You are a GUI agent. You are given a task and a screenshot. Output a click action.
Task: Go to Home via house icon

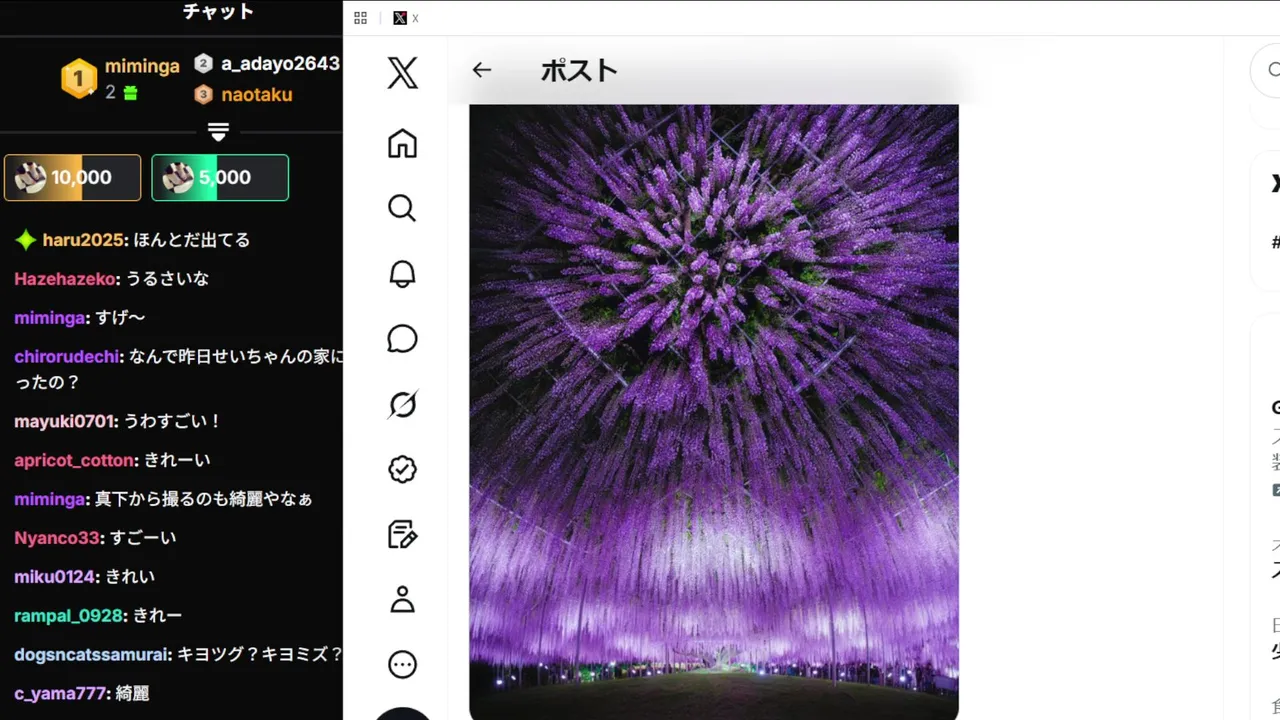[x=402, y=143]
